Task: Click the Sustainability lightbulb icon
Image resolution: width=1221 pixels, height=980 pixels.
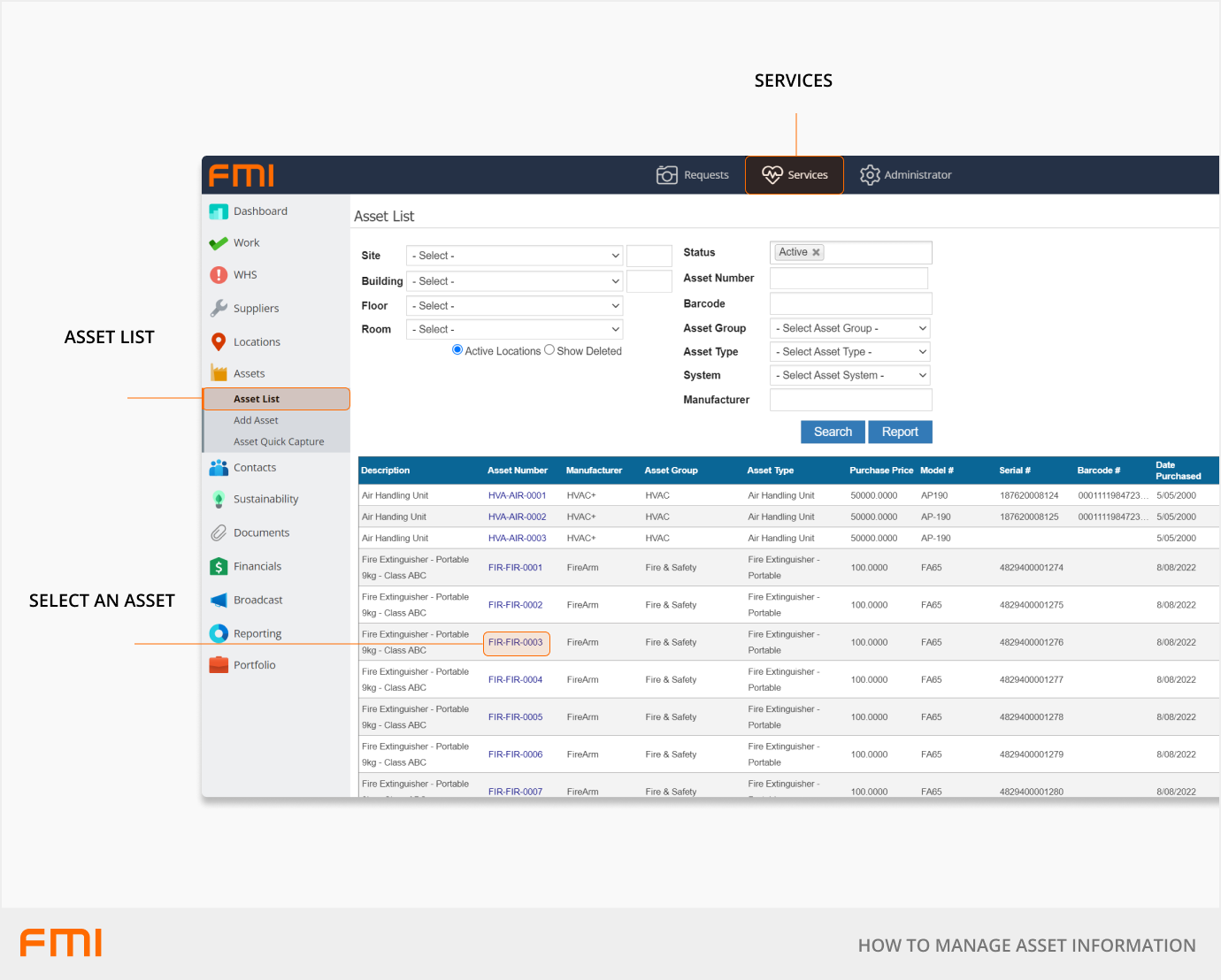Action: [x=219, y=500]
